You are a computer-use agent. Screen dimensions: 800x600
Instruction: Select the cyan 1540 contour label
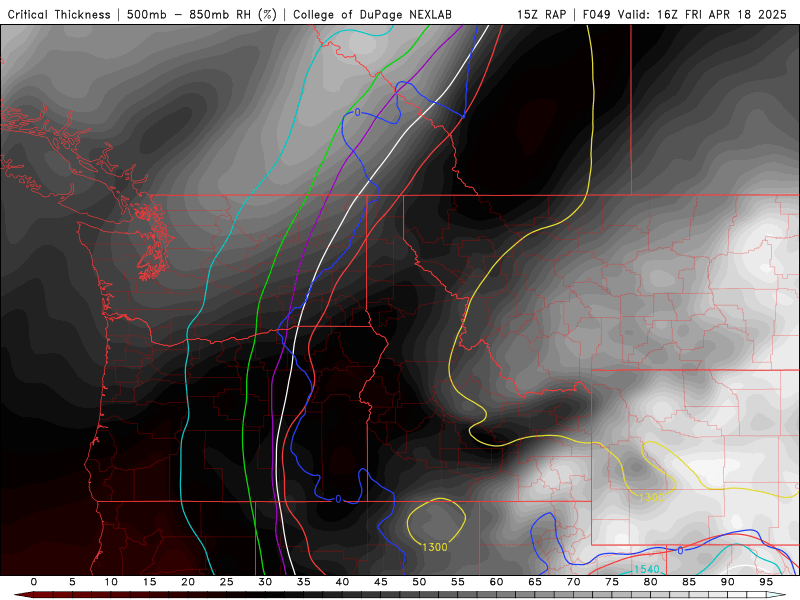click(646, 569)
